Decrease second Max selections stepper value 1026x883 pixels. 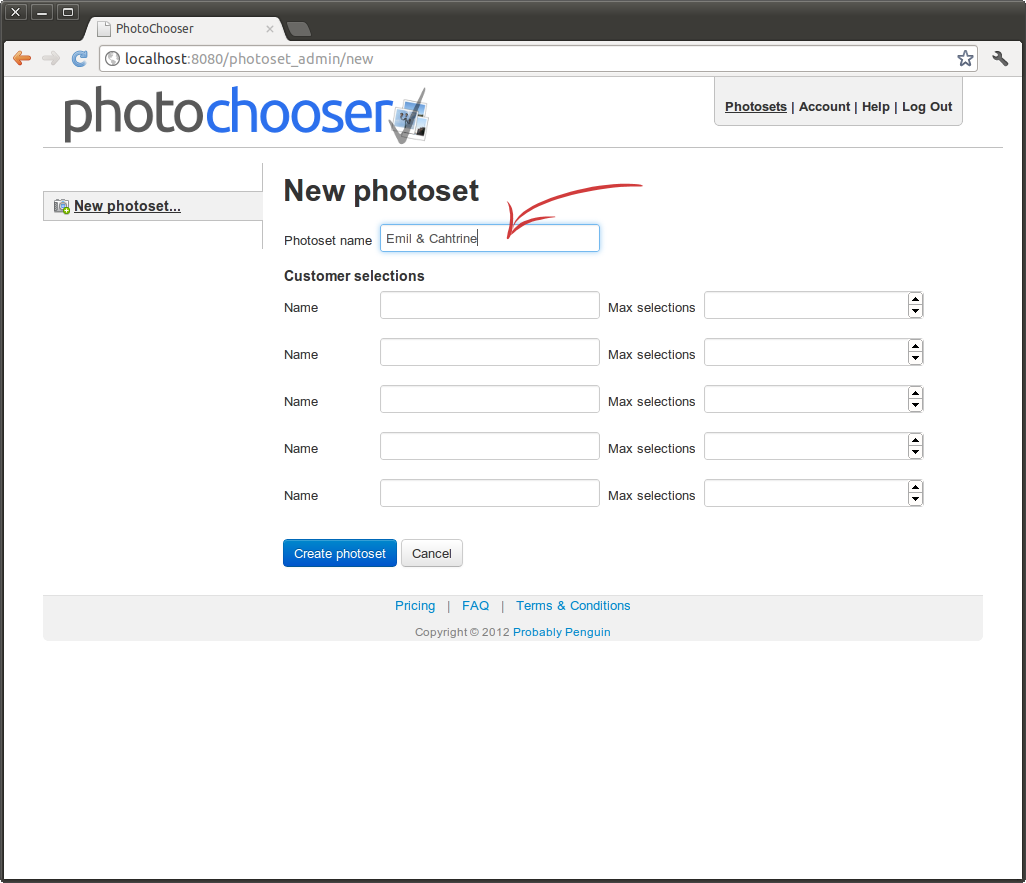tap(915, 358)
